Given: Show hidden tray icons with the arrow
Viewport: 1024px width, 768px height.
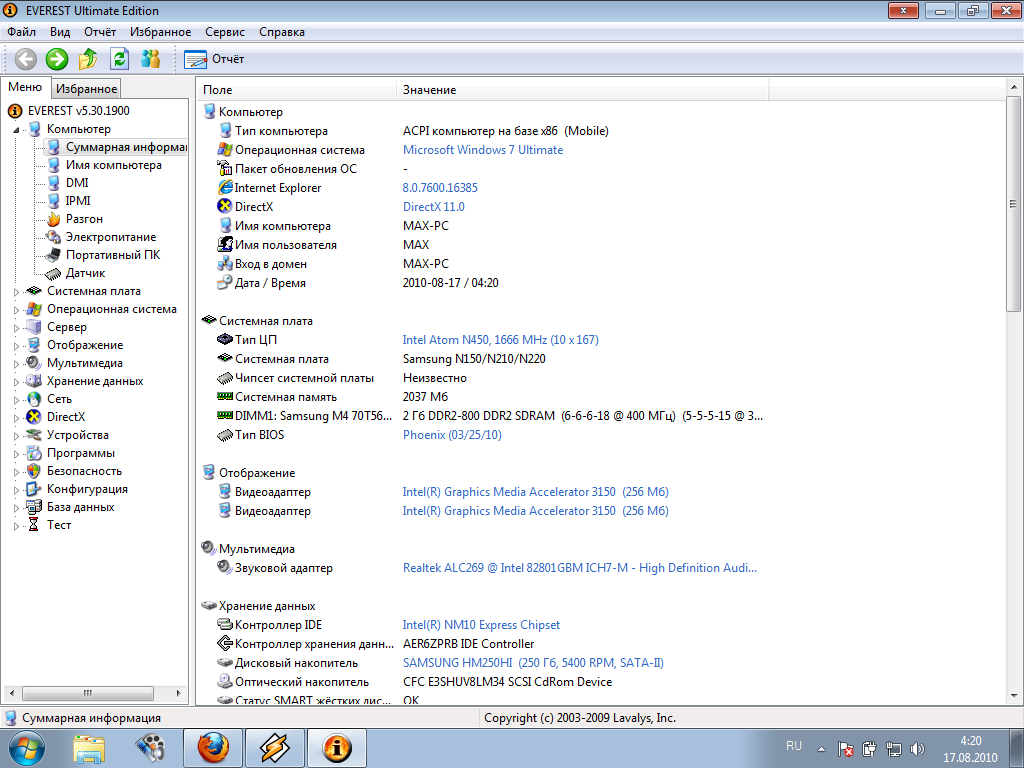Looking at the screenshot, I should (821, 749).
